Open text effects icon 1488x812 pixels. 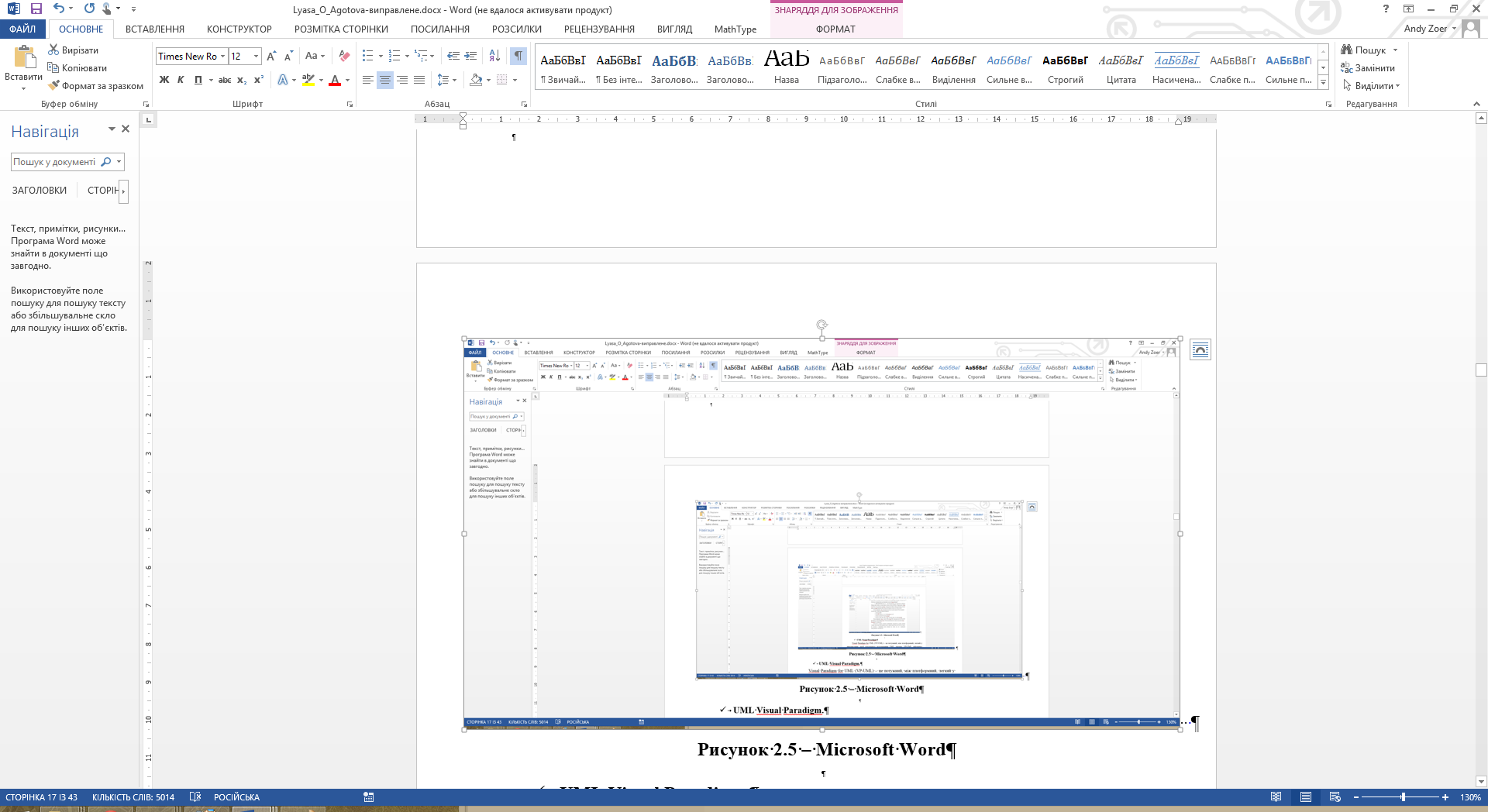click(x=283, y=79)
